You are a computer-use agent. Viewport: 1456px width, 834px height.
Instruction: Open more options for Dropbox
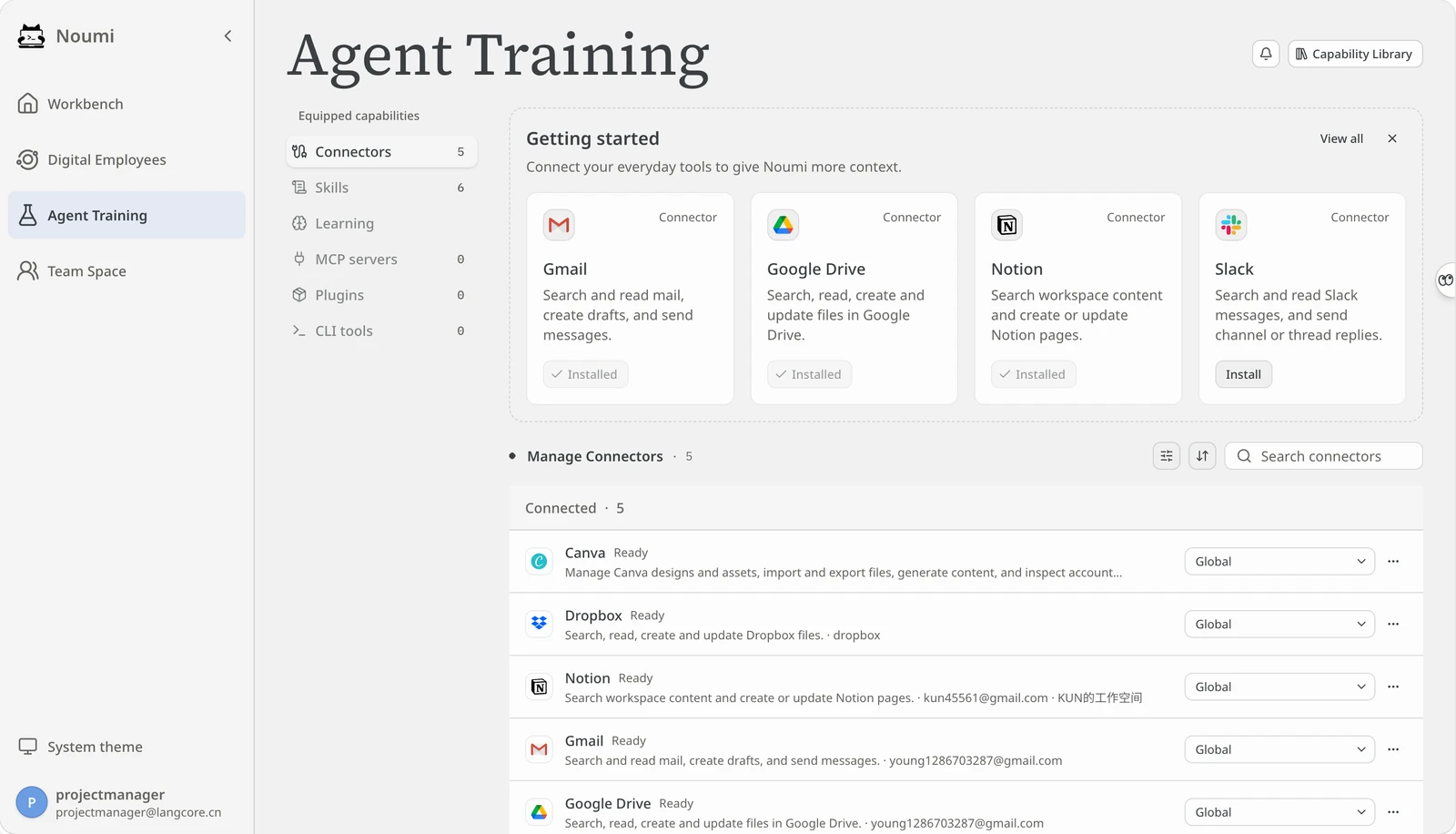[1393, 625]
